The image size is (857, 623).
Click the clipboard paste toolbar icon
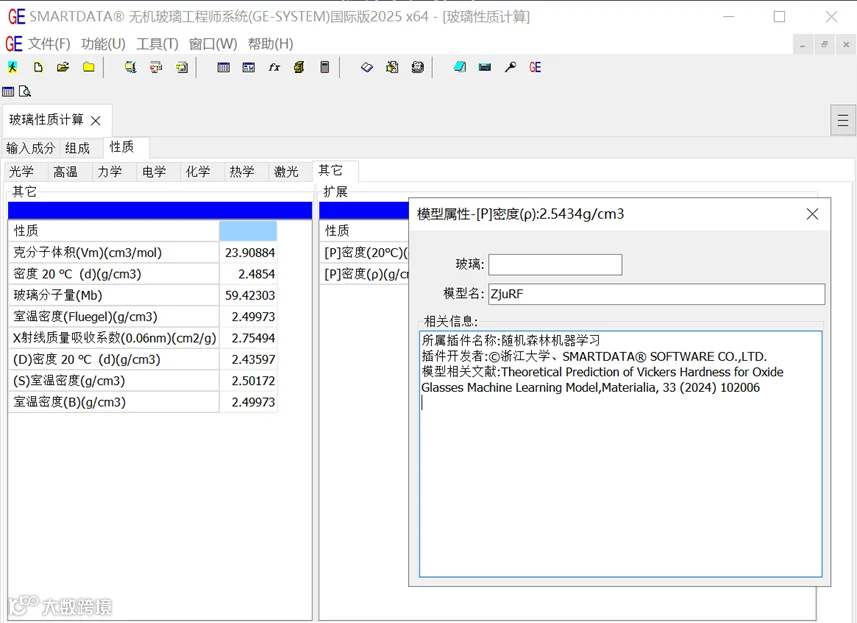[392, 67]
